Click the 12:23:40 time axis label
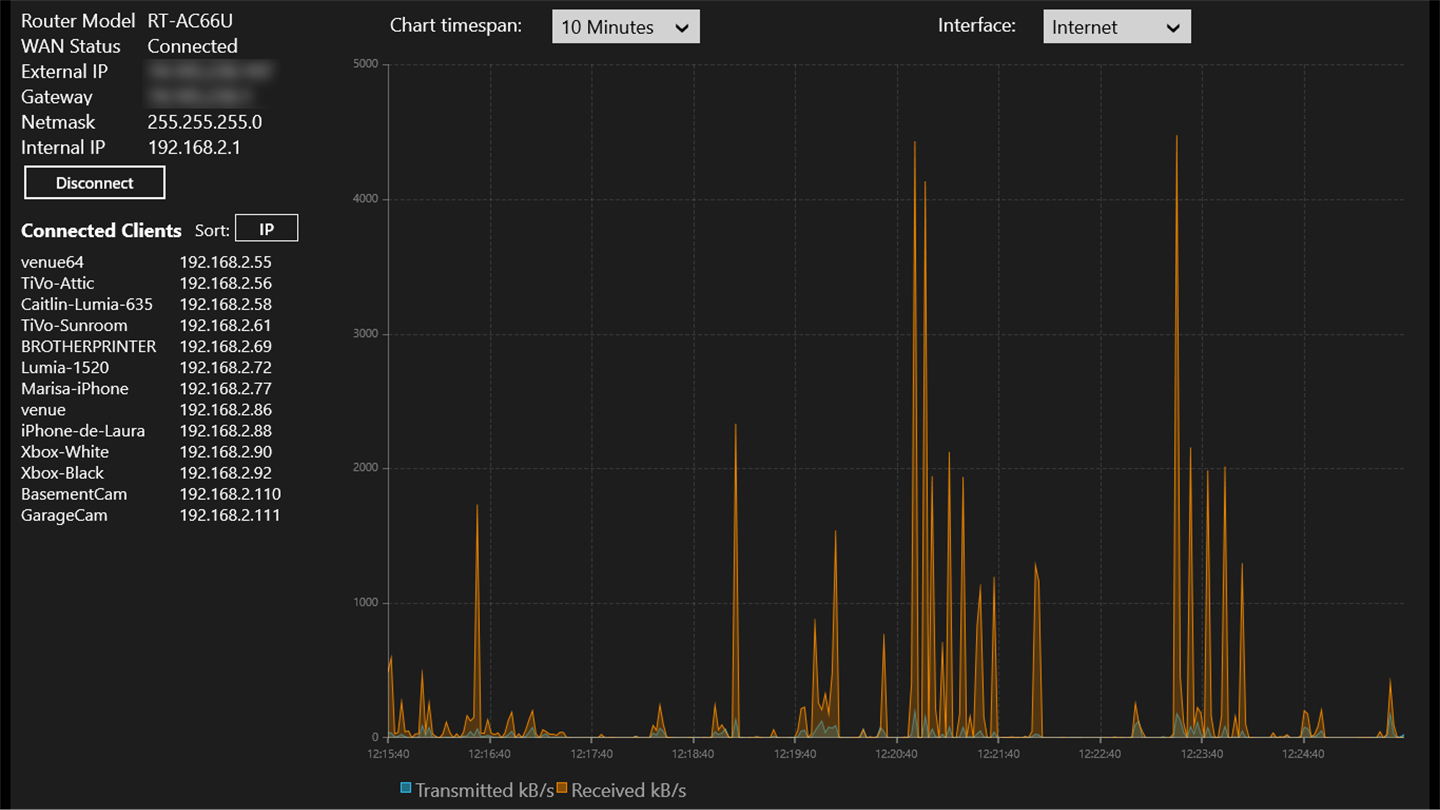The width and height of the screenshot is (1440, 810). [x=1201, y=754]
